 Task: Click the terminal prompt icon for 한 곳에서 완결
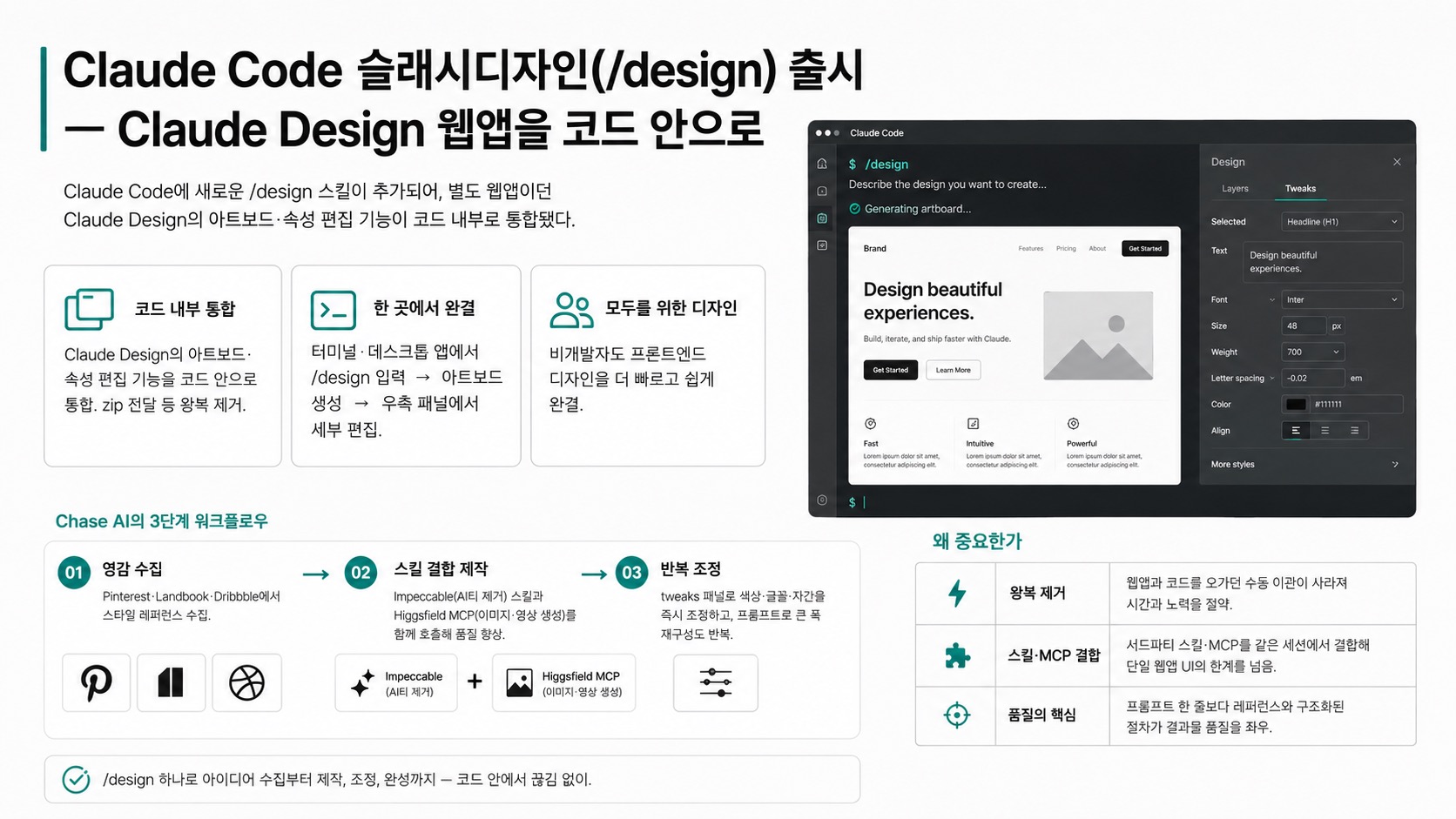click(x=334, y=310)
